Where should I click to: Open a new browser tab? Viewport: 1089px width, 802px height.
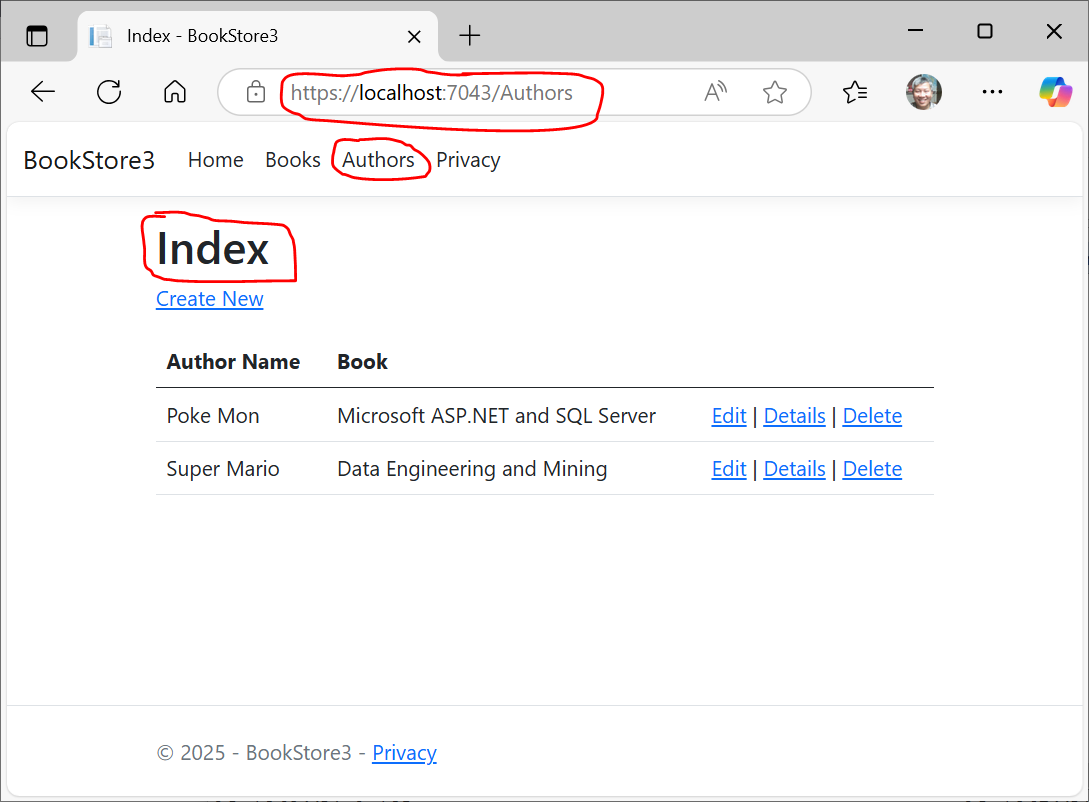tap(469, 35)
